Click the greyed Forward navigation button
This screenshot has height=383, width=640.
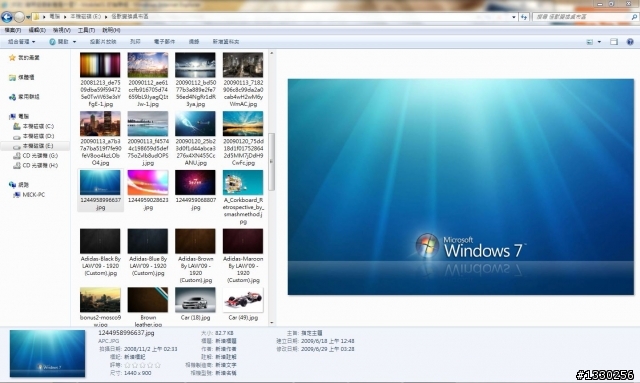tap(19, 17)
